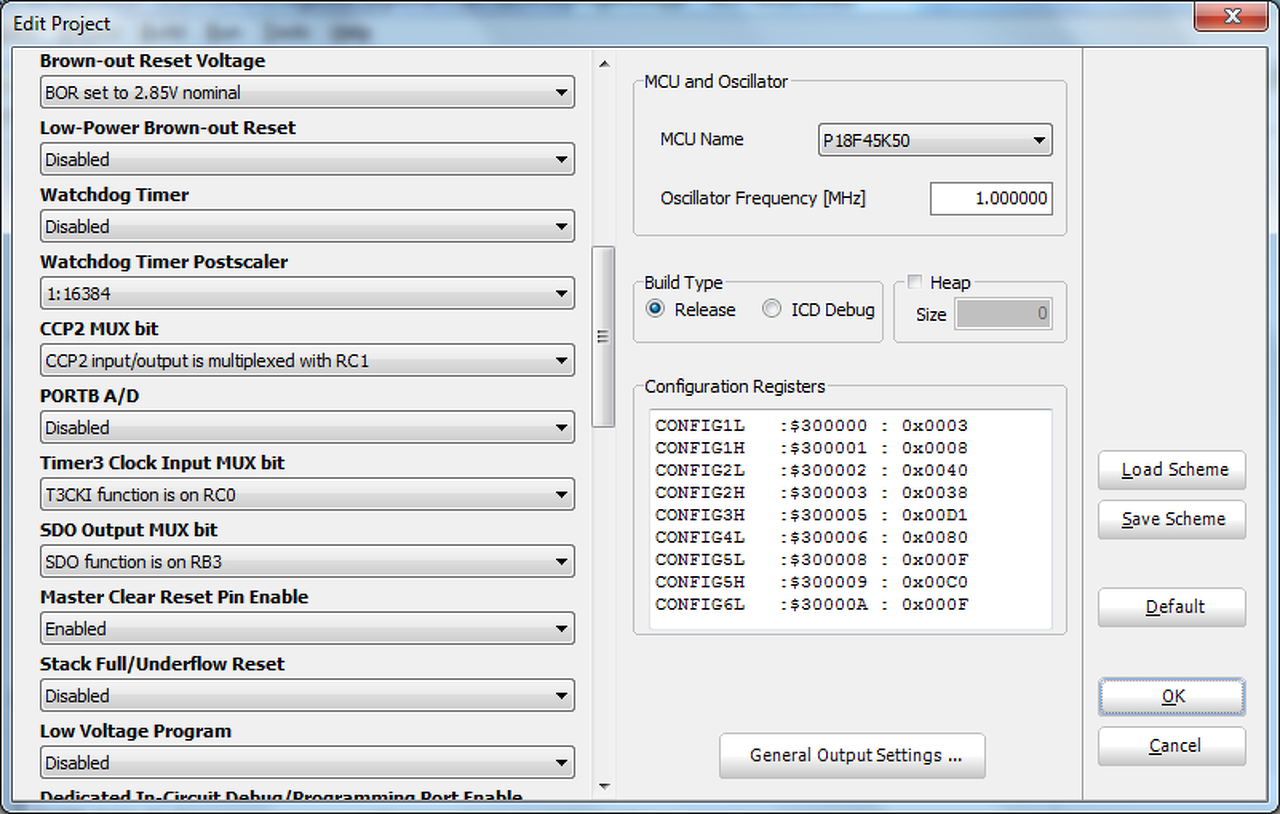This screenshot has width=1280, height=814.
Task: Enable the Heap checkbox
Action: [x=914, y=283]
